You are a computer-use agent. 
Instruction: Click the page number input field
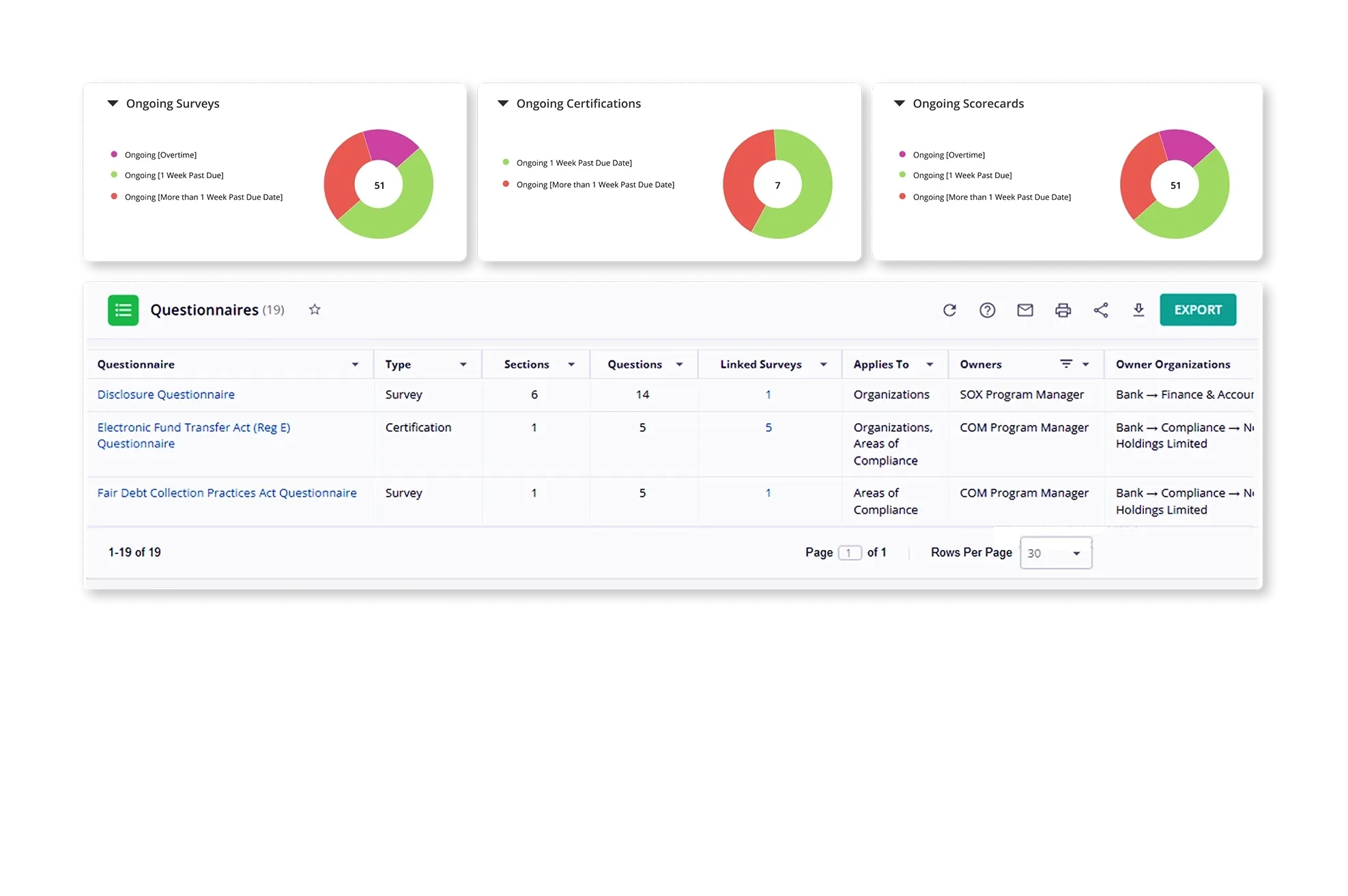coord(849,553)
